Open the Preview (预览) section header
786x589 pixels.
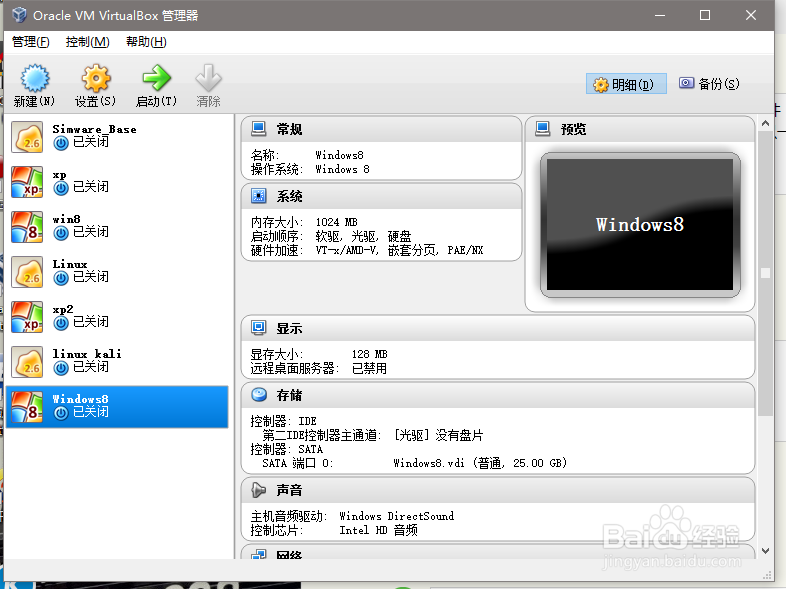tap(640, 129)
